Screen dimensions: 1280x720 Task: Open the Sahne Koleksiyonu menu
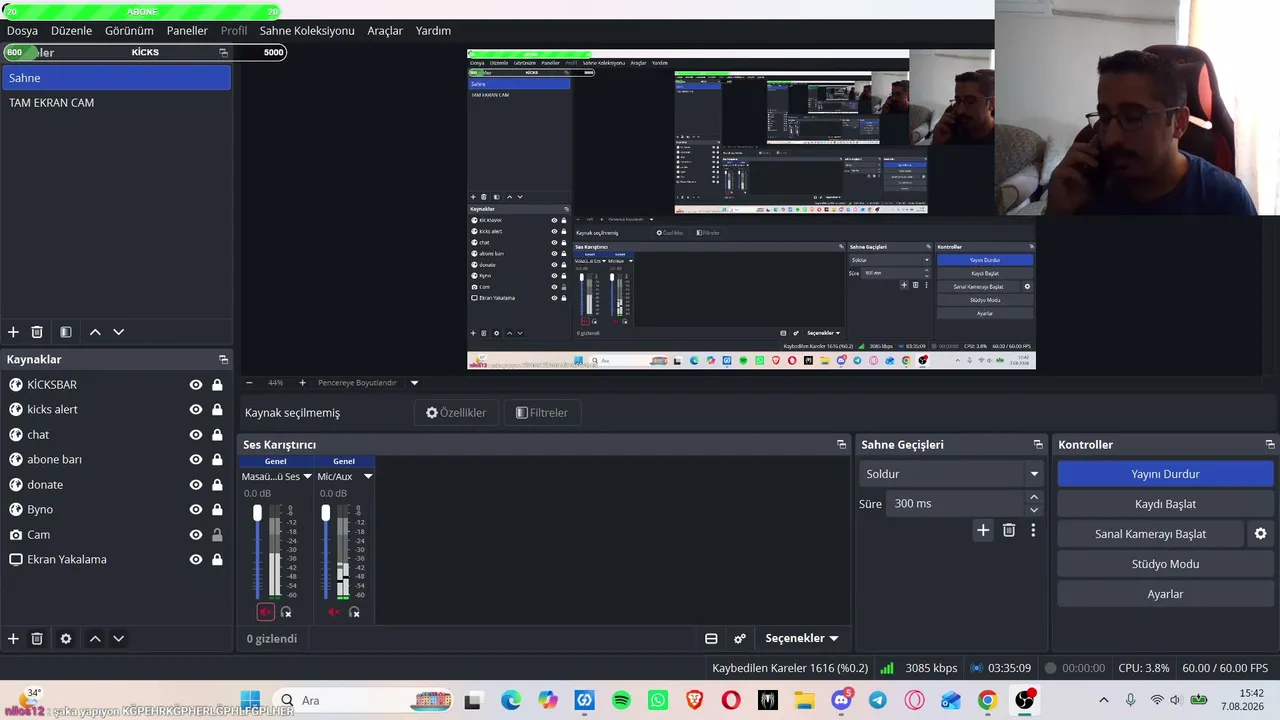[x=307, y=31]
